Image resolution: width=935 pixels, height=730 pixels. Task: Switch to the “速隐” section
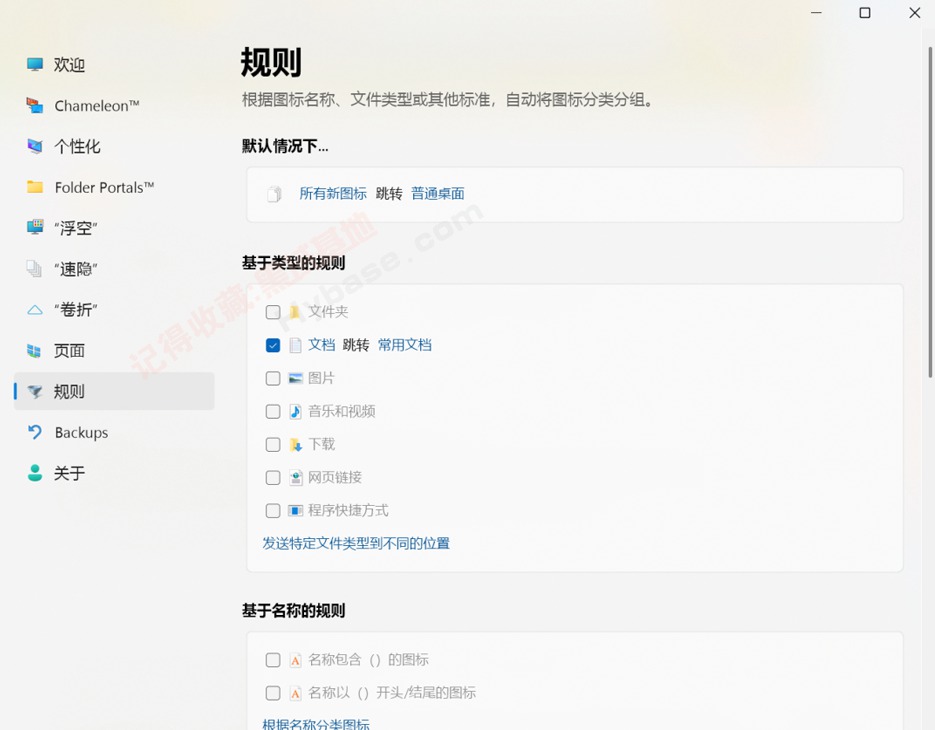76,269
